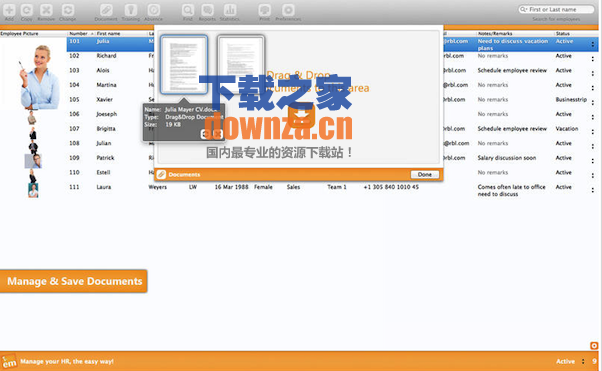Click the 'Salary discussion soon' note
Viewport: 602px width, 371px height.
tap(506, 158)
